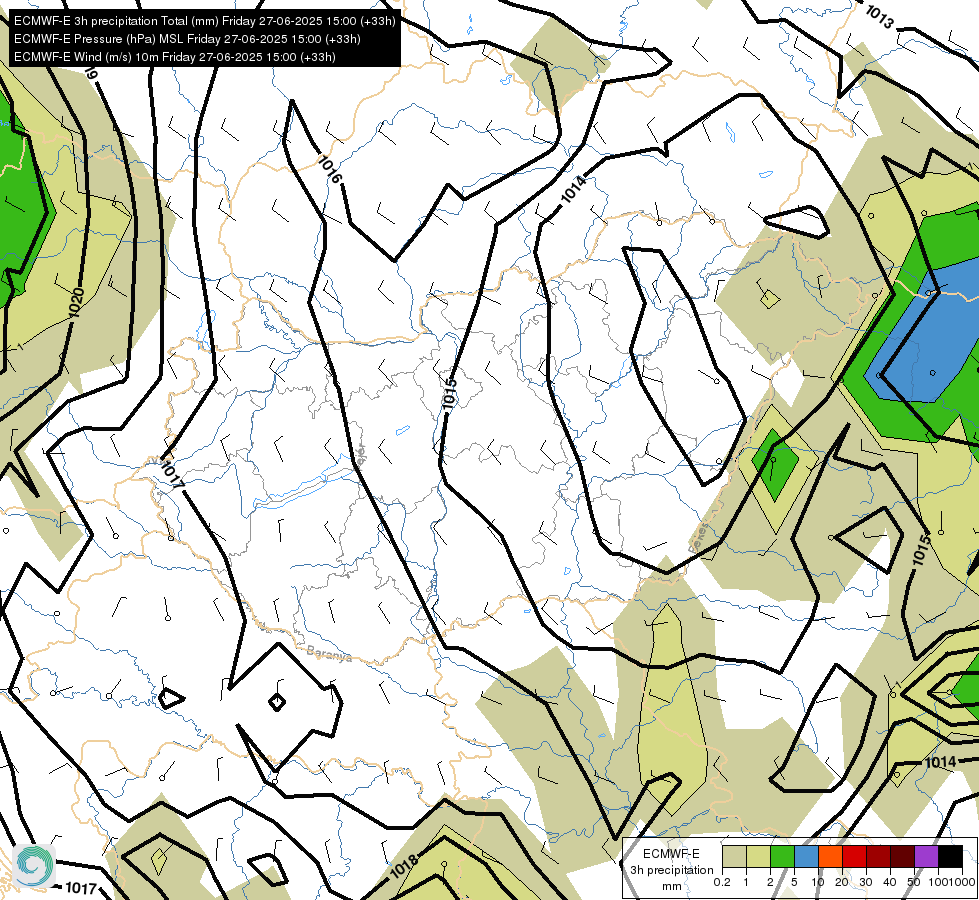This screenshot has width=979, height=900.
Task: Click the 'ECMWF-E' legend title
Action: (671, 854)
